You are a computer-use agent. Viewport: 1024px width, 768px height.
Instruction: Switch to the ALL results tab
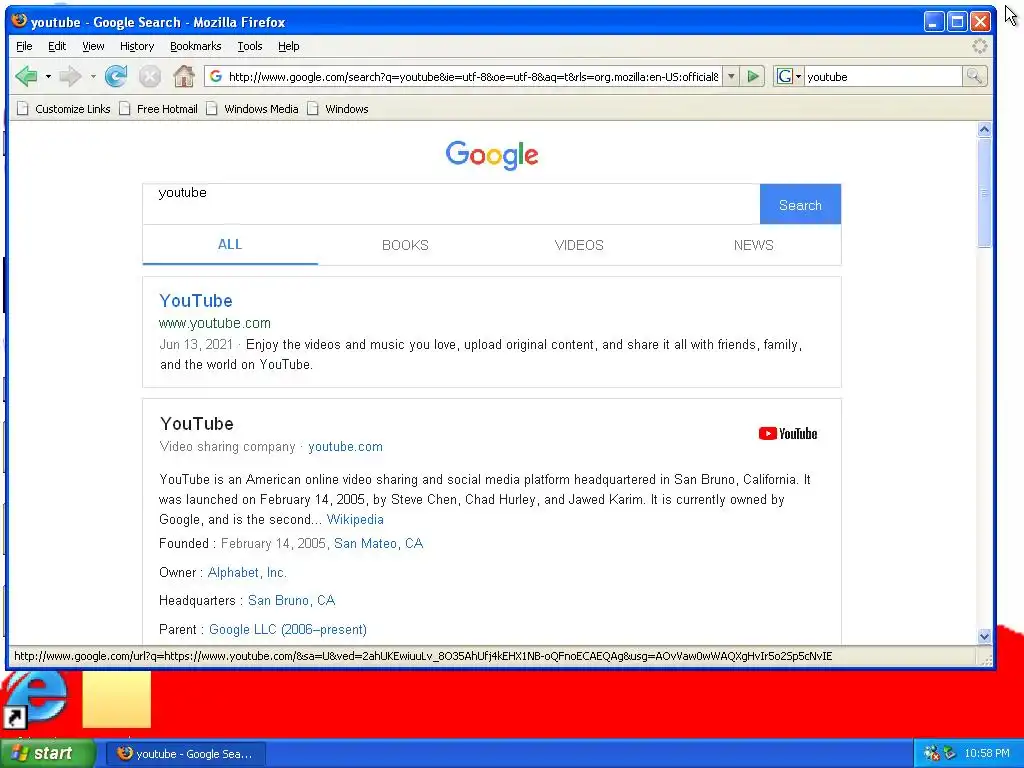point(230,245)
